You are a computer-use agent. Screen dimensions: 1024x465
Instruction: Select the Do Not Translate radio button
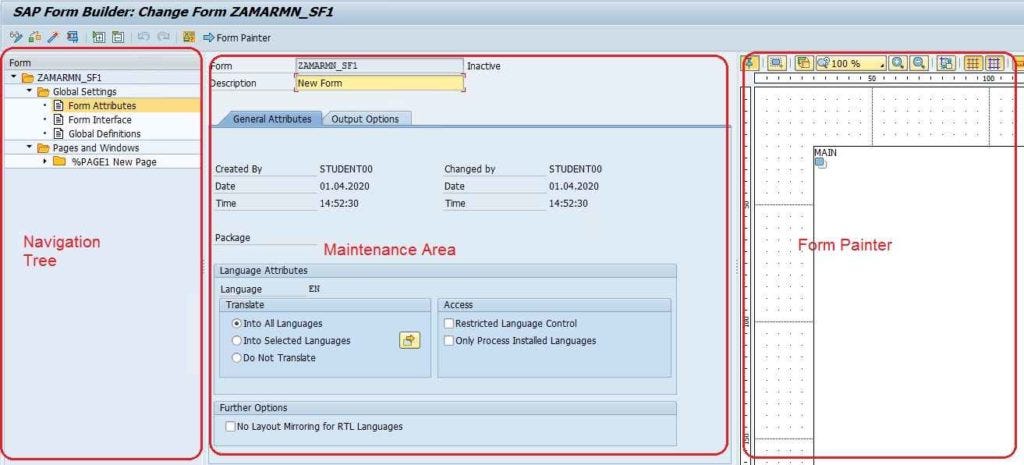click(x=237, y=358)
